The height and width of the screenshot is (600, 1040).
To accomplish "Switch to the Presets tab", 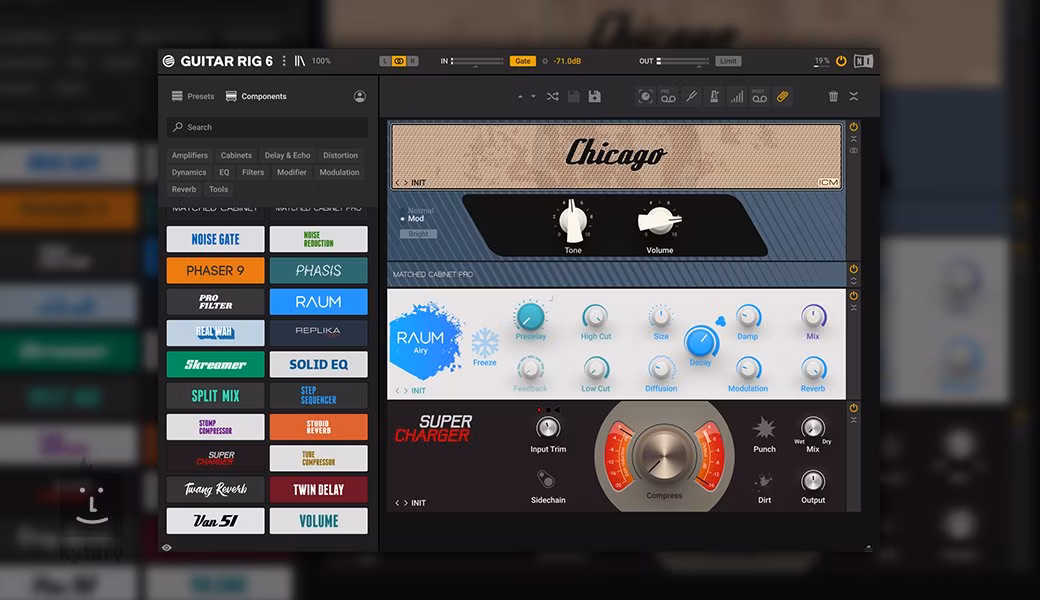I will pyautogui.click(x=193, y=96).
